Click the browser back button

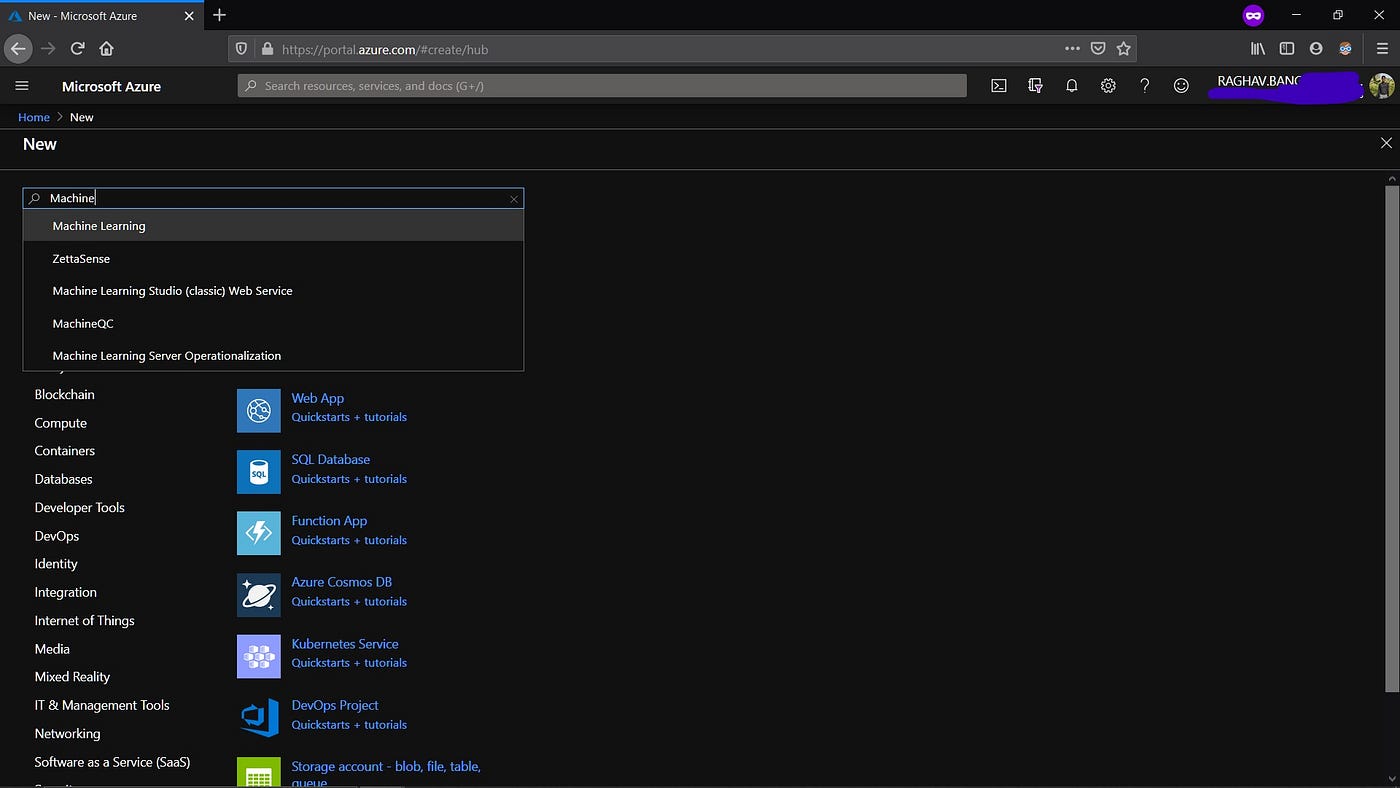point(18,48)
